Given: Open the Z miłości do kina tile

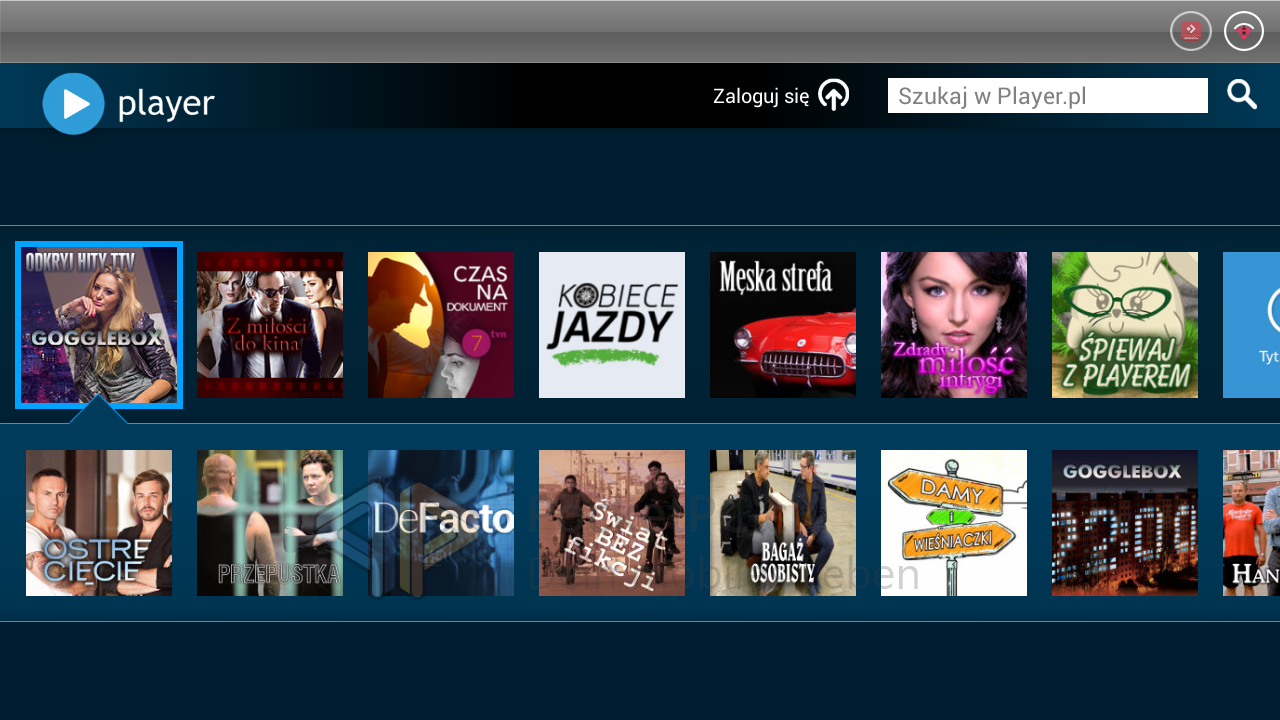Looking at the screenshot, I should (x=270, y=325).
